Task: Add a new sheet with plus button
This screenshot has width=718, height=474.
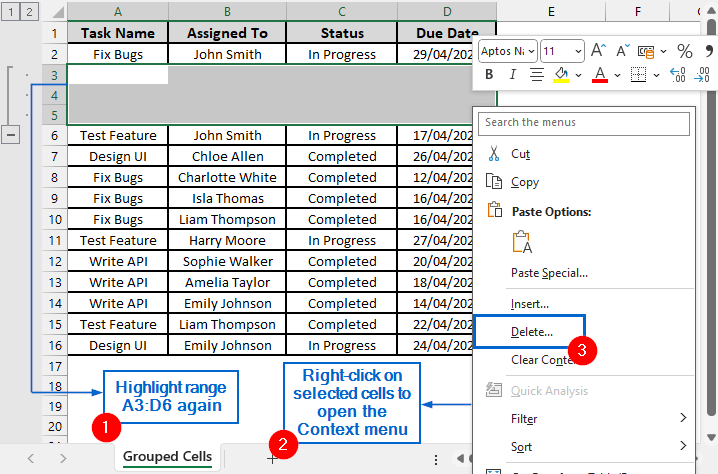Action: (x=272, y=459)
